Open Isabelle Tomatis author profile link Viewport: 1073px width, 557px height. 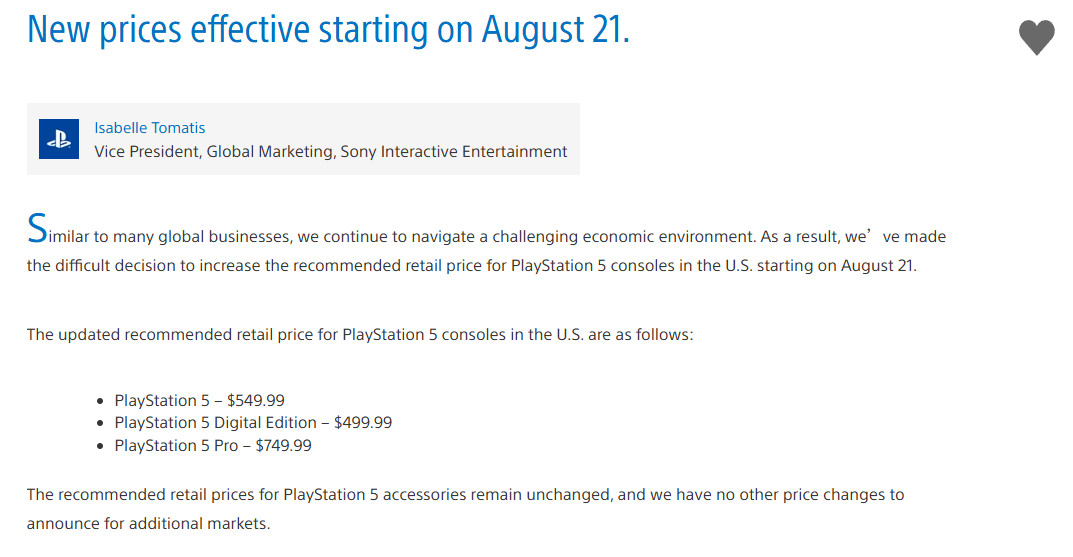[150, 128]
